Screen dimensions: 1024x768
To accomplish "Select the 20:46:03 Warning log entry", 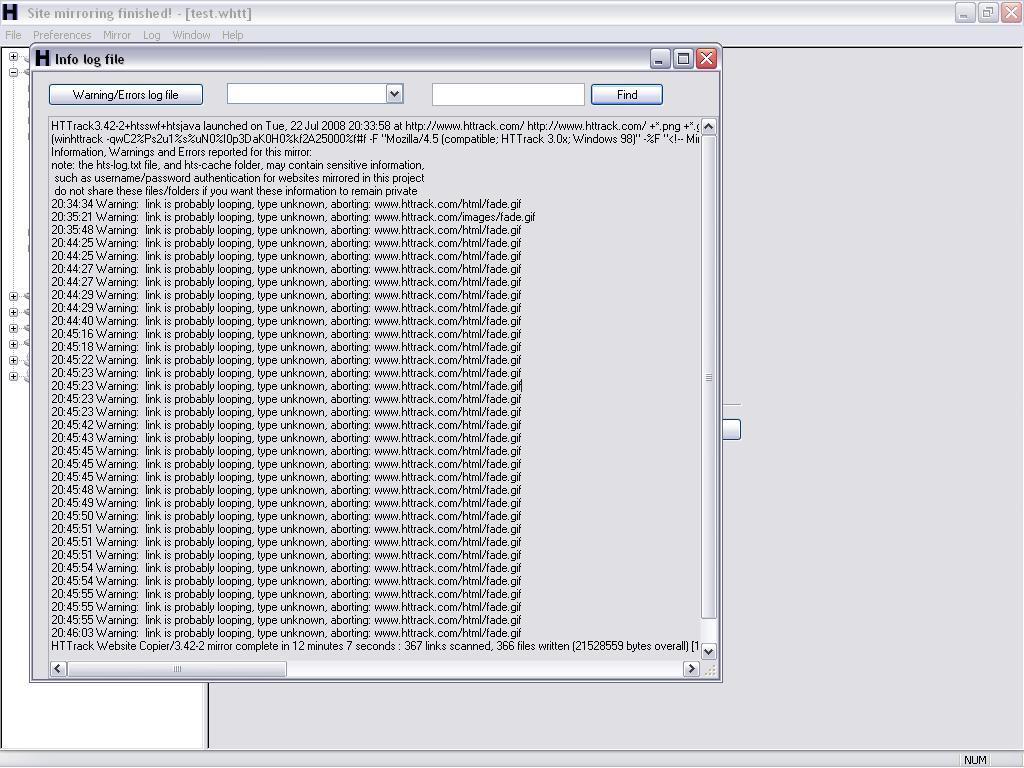I will (286, 633).
